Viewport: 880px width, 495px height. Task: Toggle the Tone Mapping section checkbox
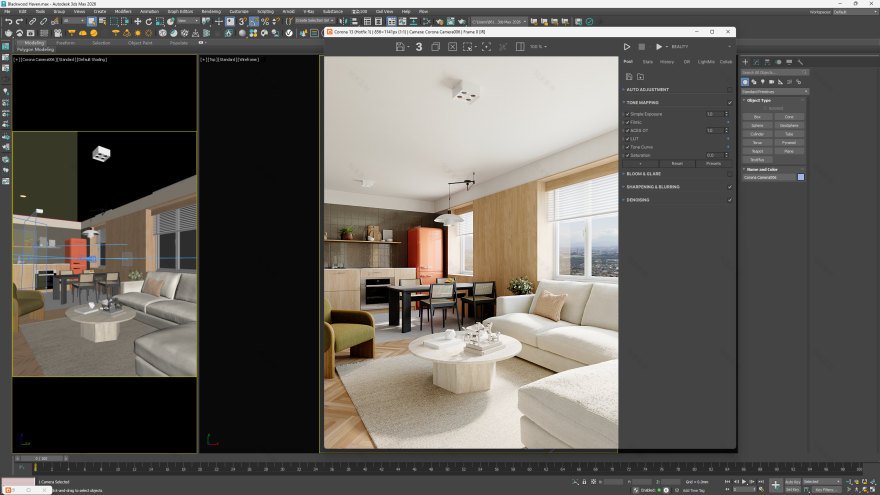730,103
